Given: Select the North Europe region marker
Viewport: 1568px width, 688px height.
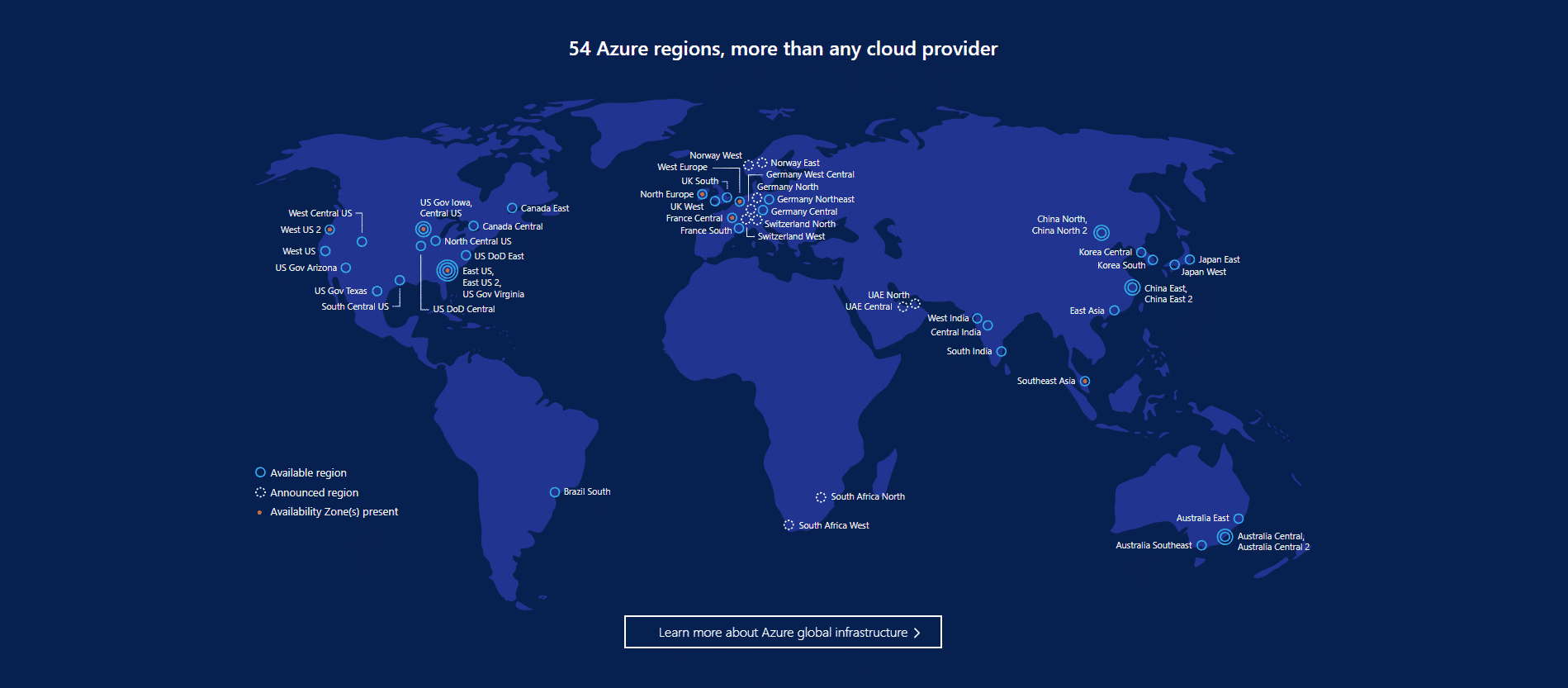Looking at the screenshot, I should pos(702,194).
